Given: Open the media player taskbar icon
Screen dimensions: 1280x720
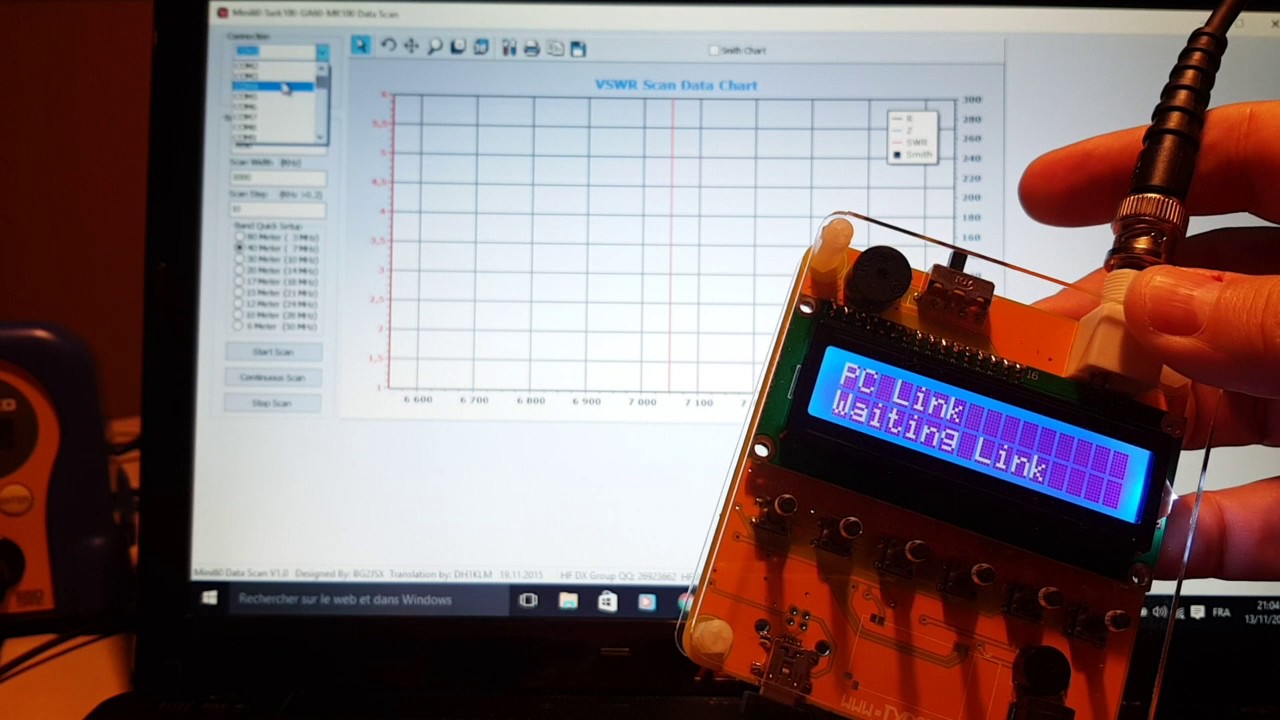Looking at the screenshot, I should coord(647,602).
